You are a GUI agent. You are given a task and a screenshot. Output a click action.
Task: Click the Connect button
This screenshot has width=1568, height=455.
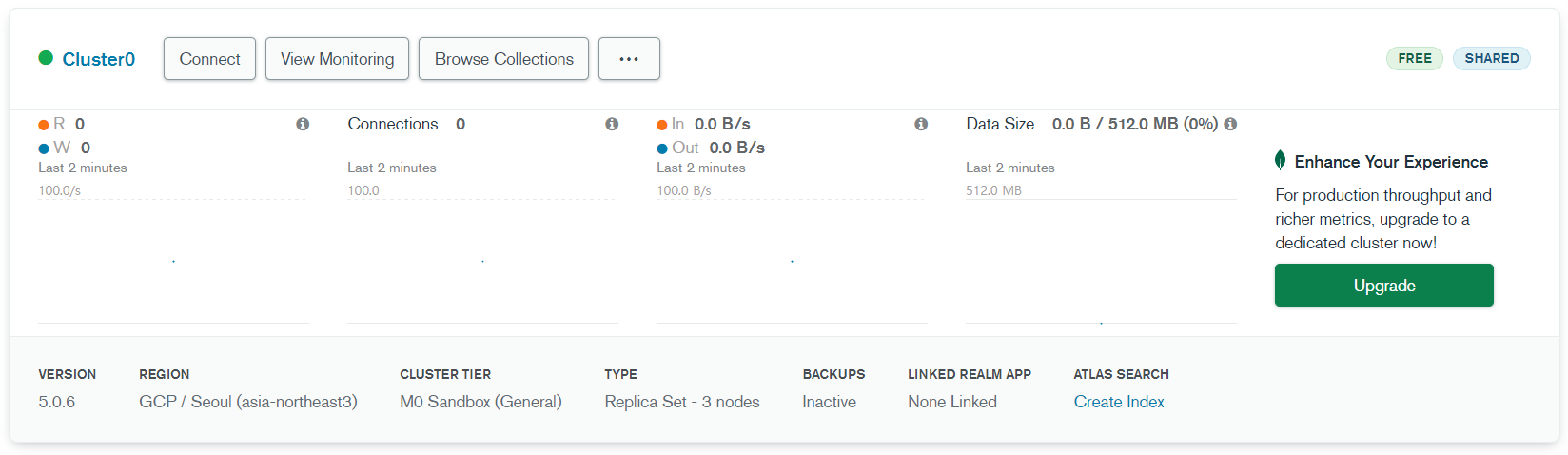209,59
